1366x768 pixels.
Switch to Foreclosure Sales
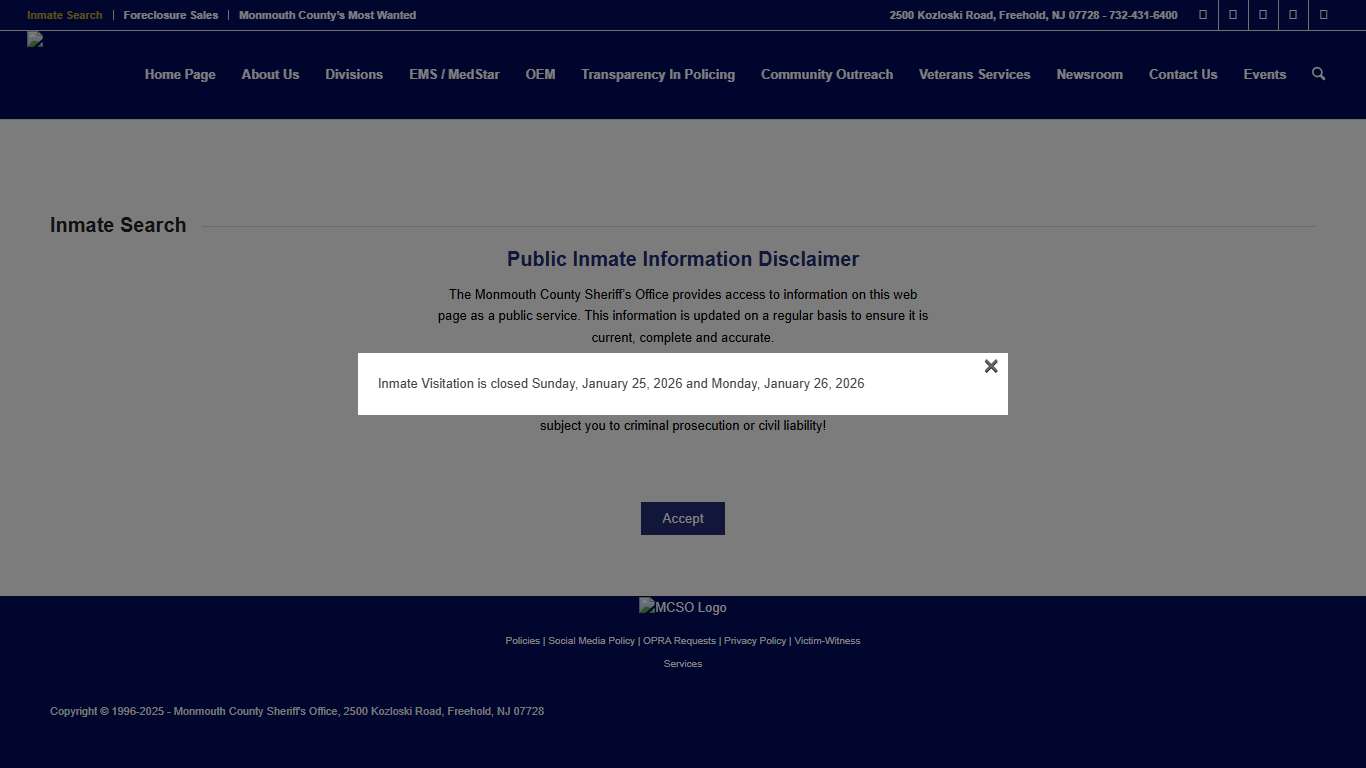[x=170, y=15]
